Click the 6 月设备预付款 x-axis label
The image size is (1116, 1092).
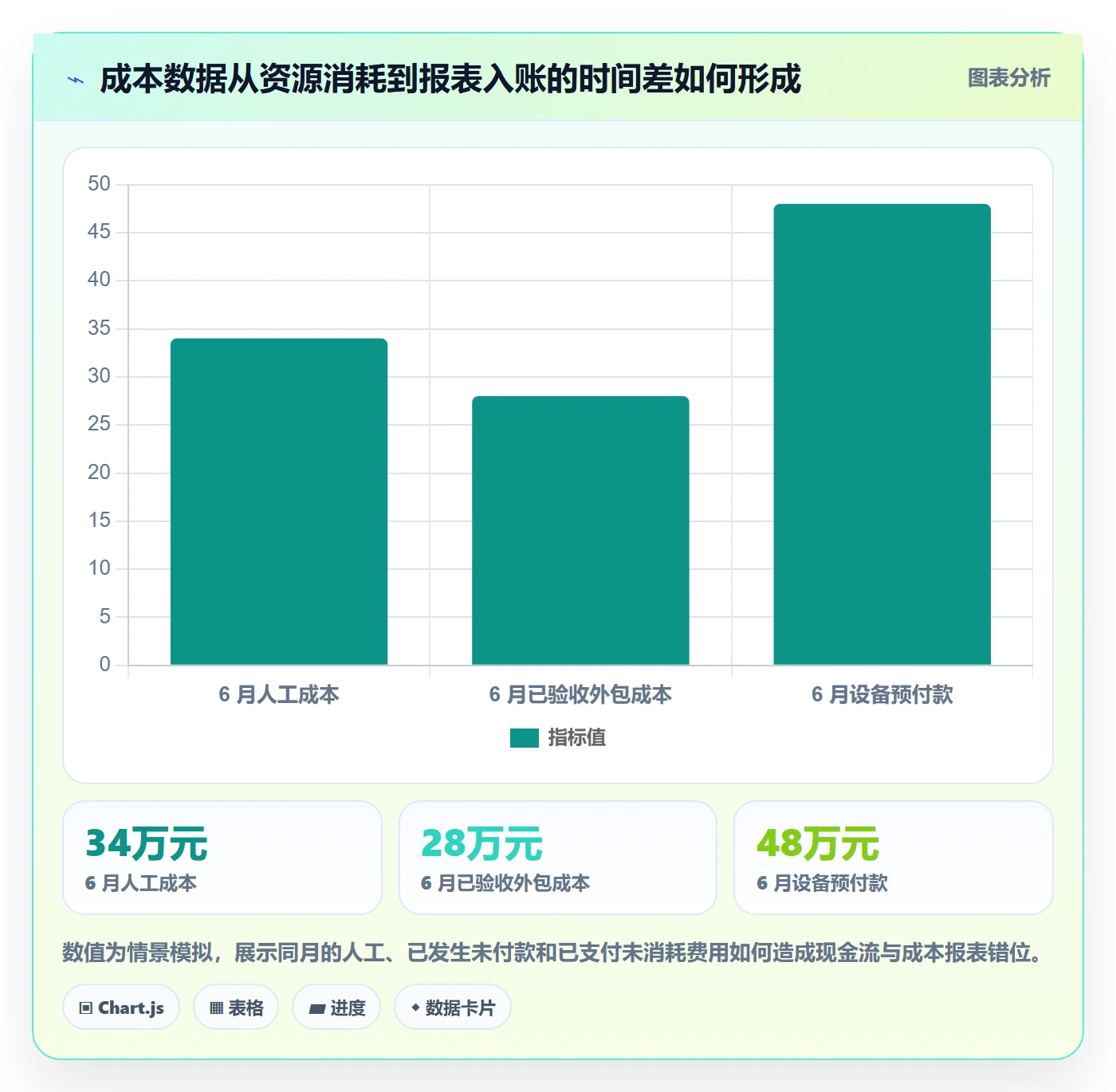(882, 695)
